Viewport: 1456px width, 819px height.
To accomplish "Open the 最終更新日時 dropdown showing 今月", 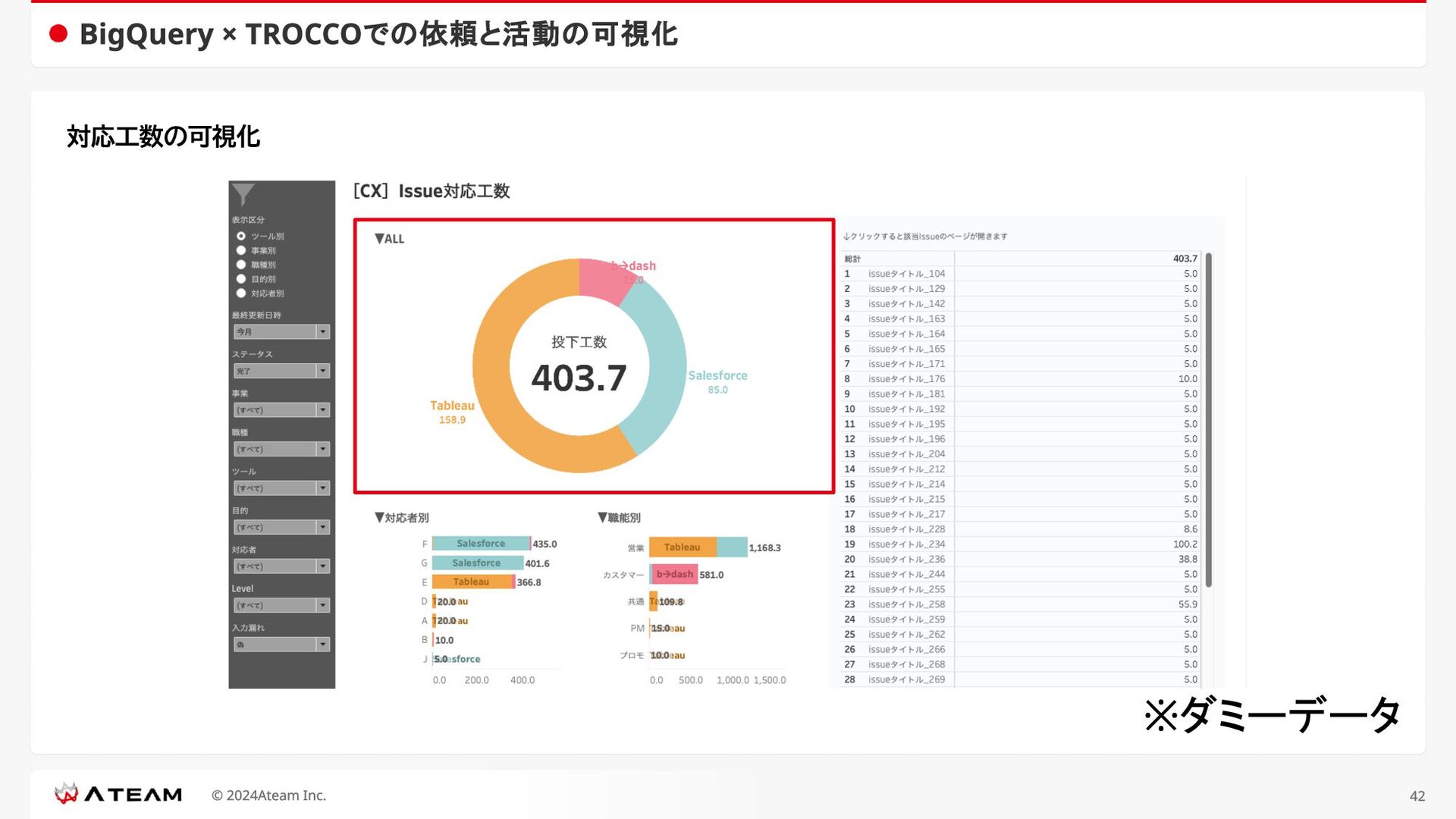I will pyautogui.click(x=281, y=331).
